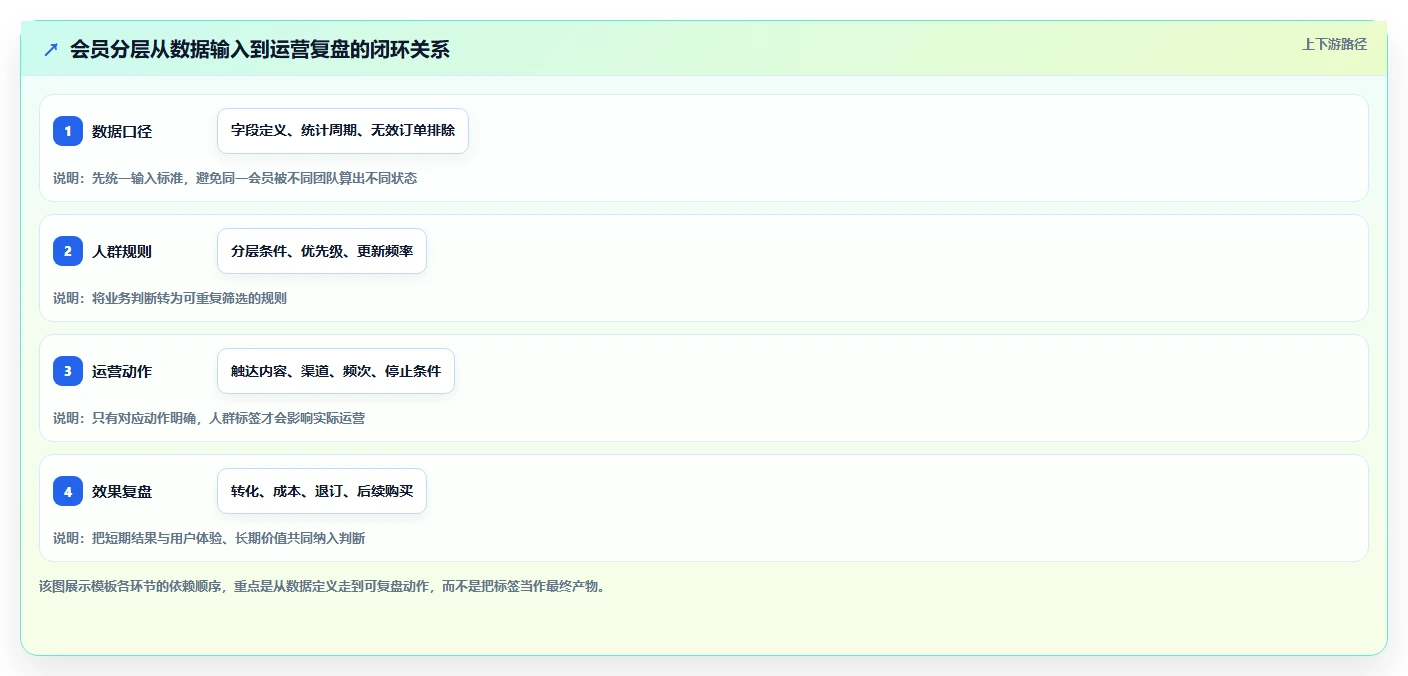Viewport: 1408px width, 676px height.
Task: Click the step number 4 badge
Action: click(x=68, y=491)
